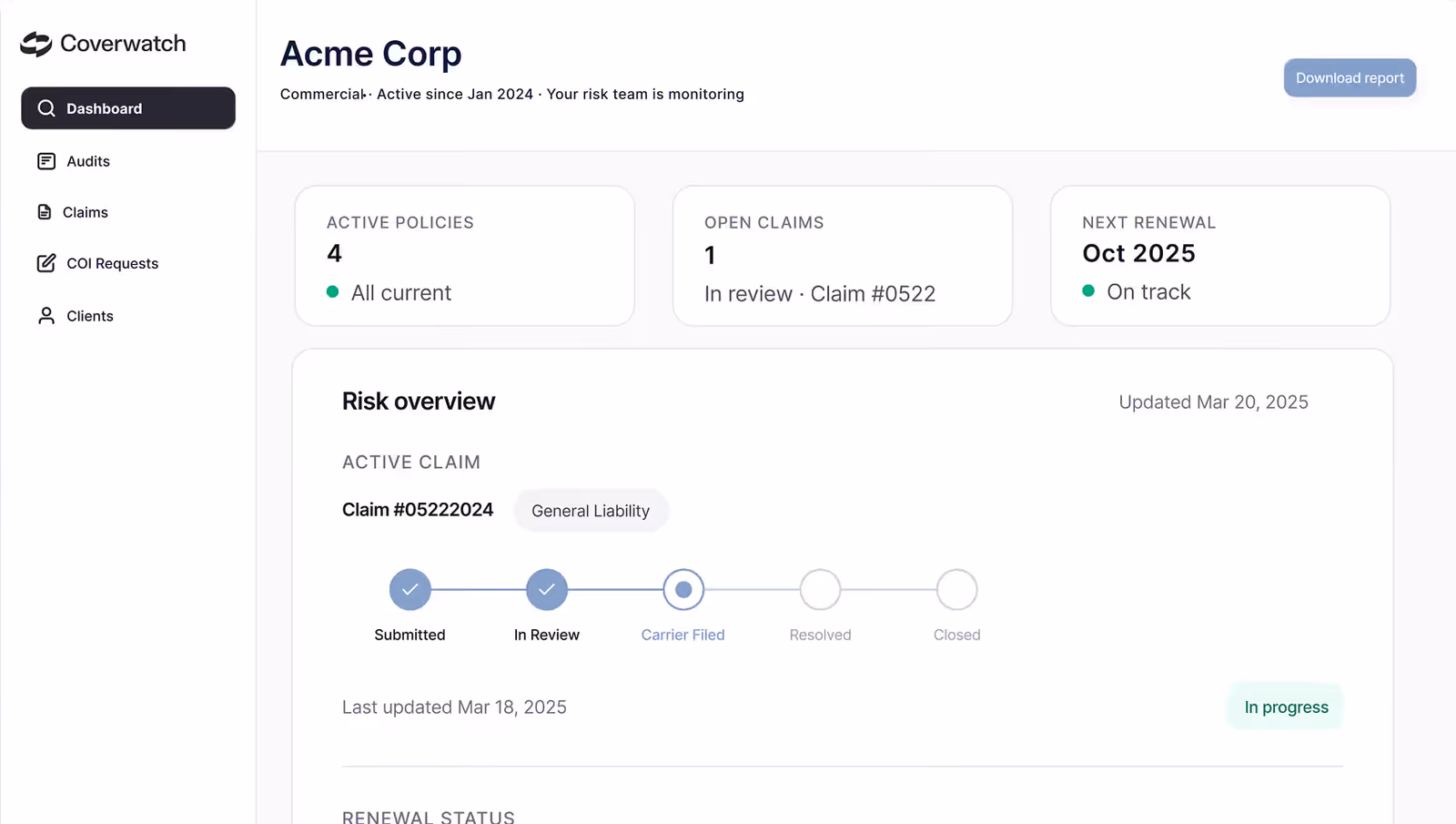Click the Dashboard magnifier icon

(x=46, y=108)
